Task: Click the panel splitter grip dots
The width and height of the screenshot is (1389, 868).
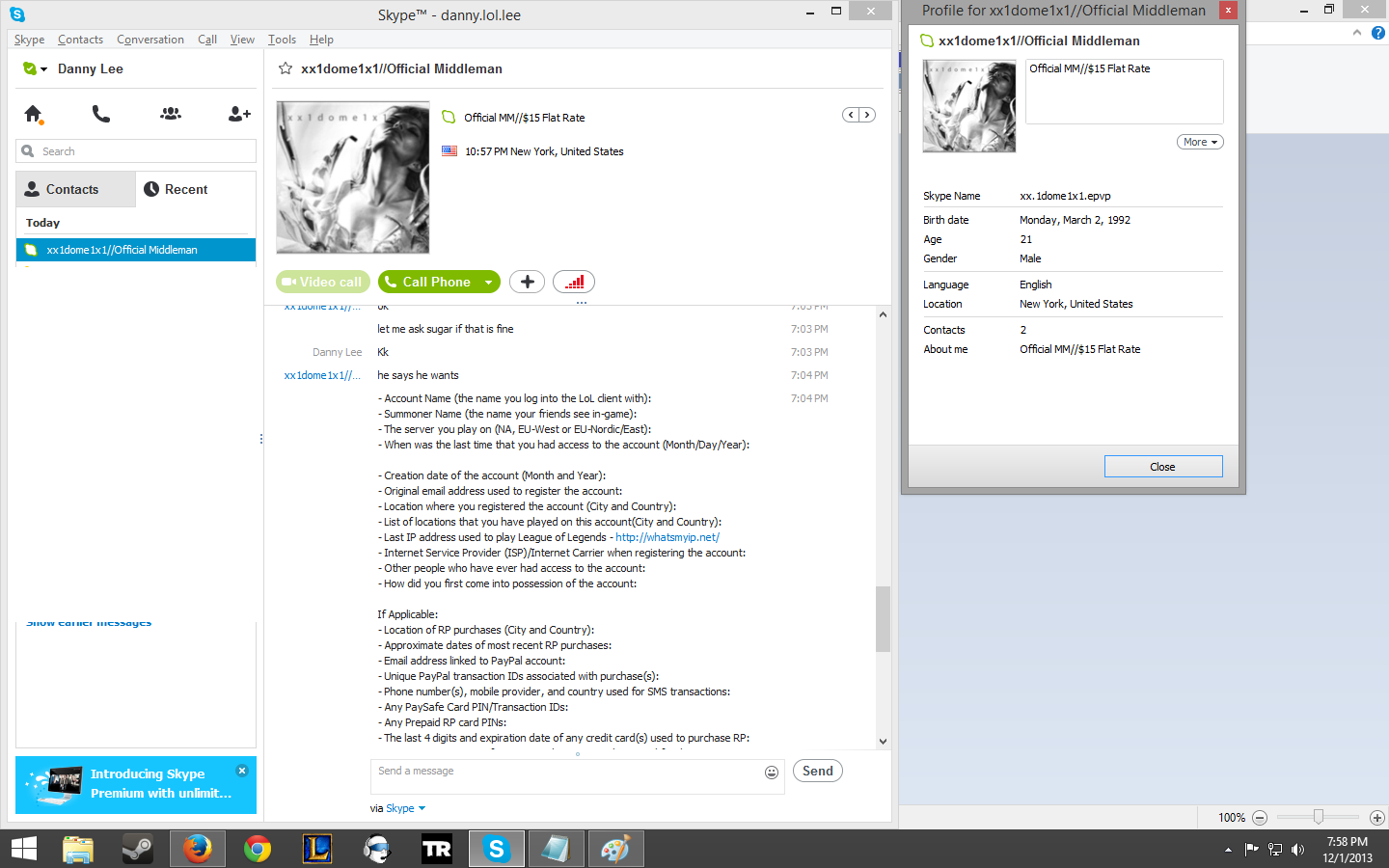Action: pos(260,439)
